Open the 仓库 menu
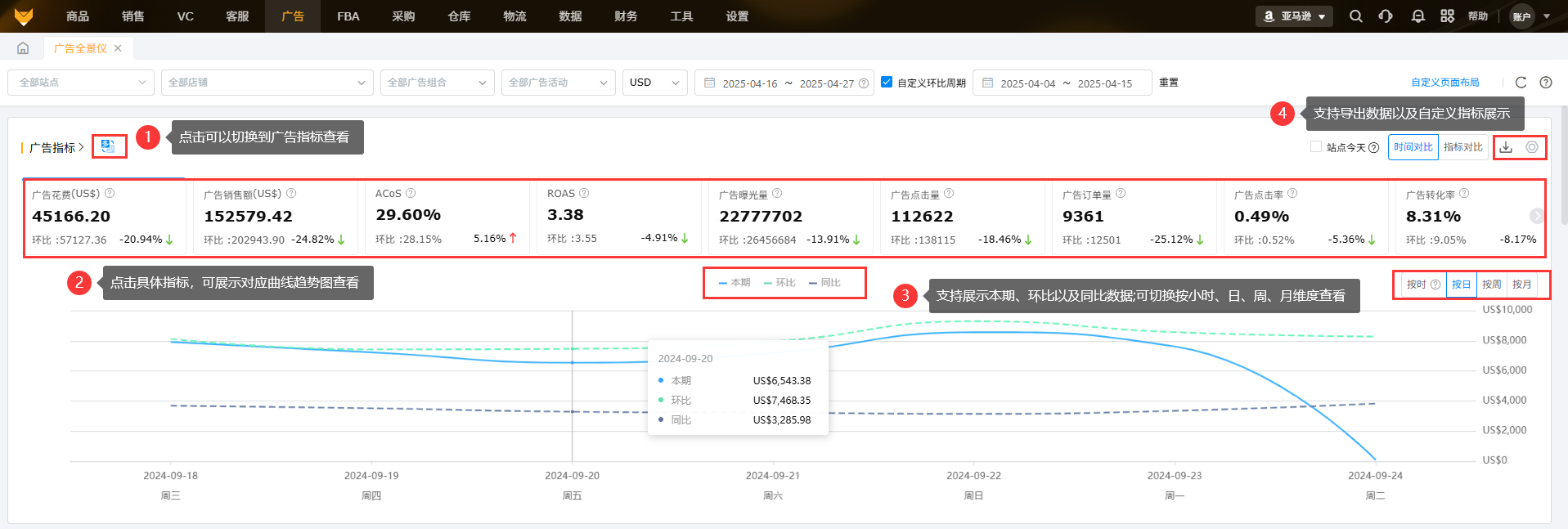This screenshot has width=1568, height=529. point(460,16)
